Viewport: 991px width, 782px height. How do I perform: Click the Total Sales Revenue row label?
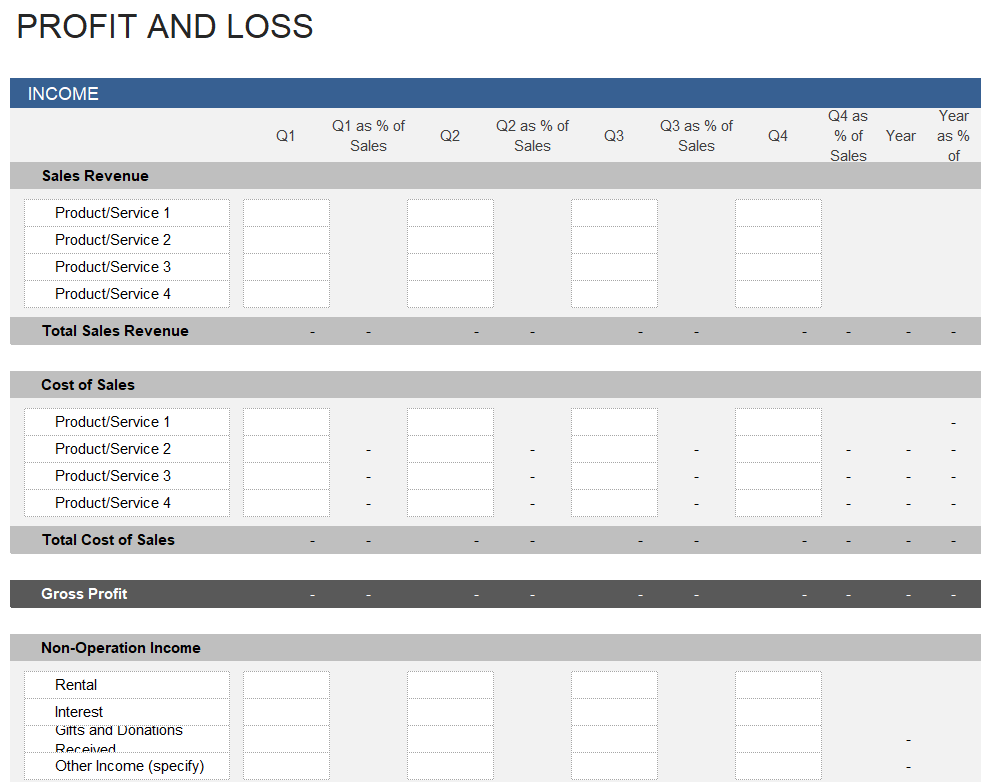click(115, 331)
